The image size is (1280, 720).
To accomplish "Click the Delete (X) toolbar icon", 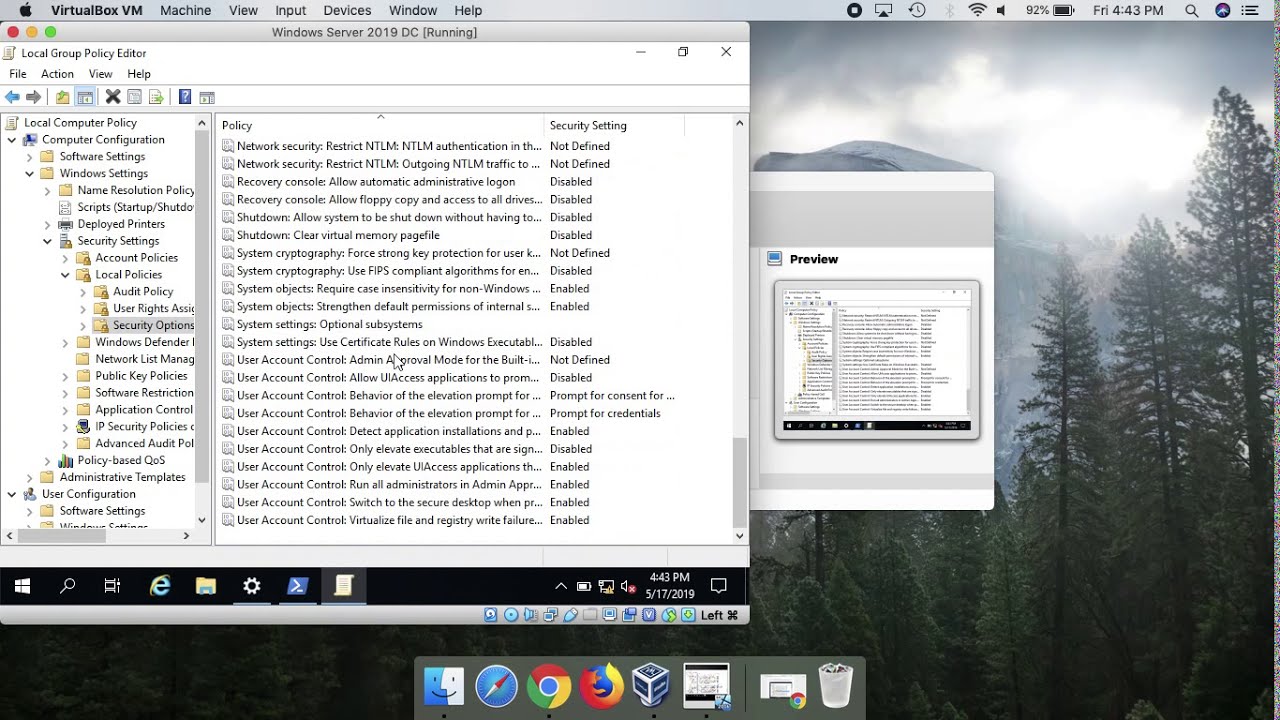I will (113, 97).
